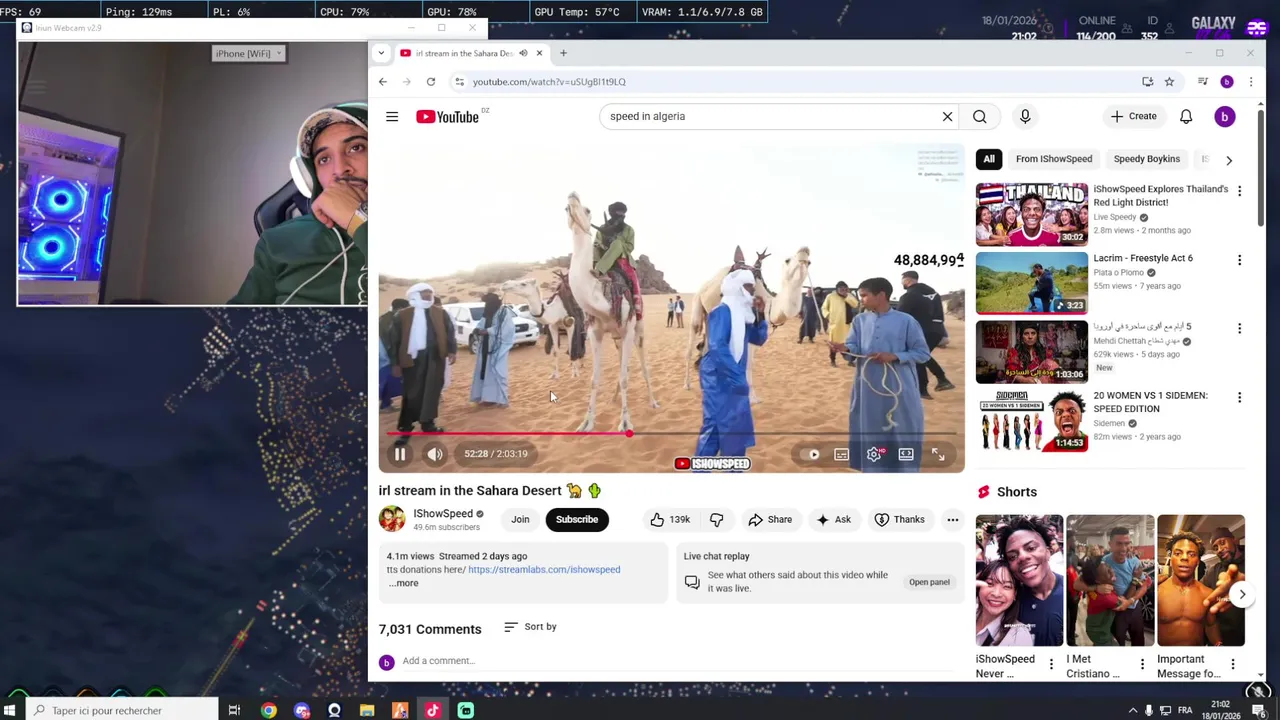Image resolution: width=1280 pixels, height=720 pixels.
Task: Open the 'iShowSpeed Explores Thailand's Red Light District' thumbnail
Action: click(x=1032, y=215)
